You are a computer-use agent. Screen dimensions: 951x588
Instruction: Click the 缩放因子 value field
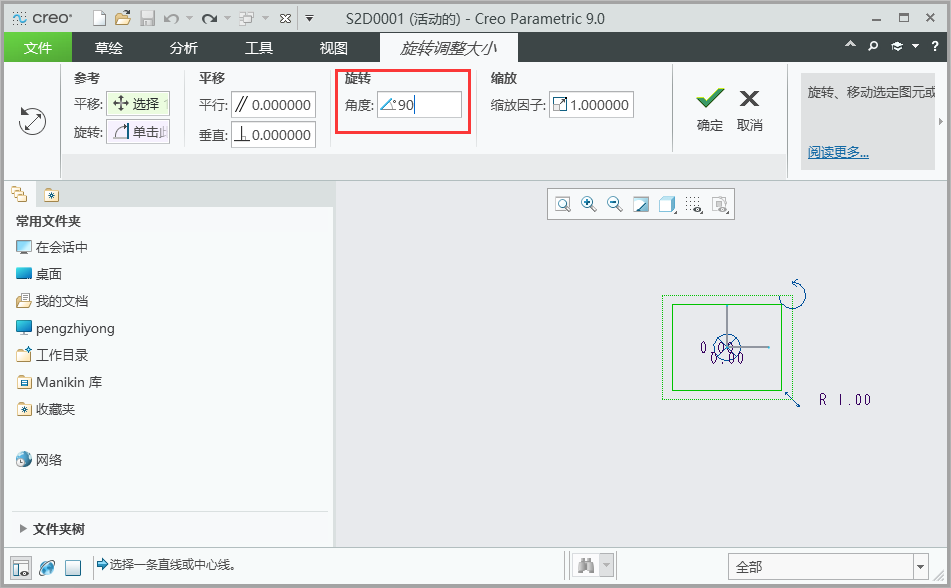(x=591, y=105)
